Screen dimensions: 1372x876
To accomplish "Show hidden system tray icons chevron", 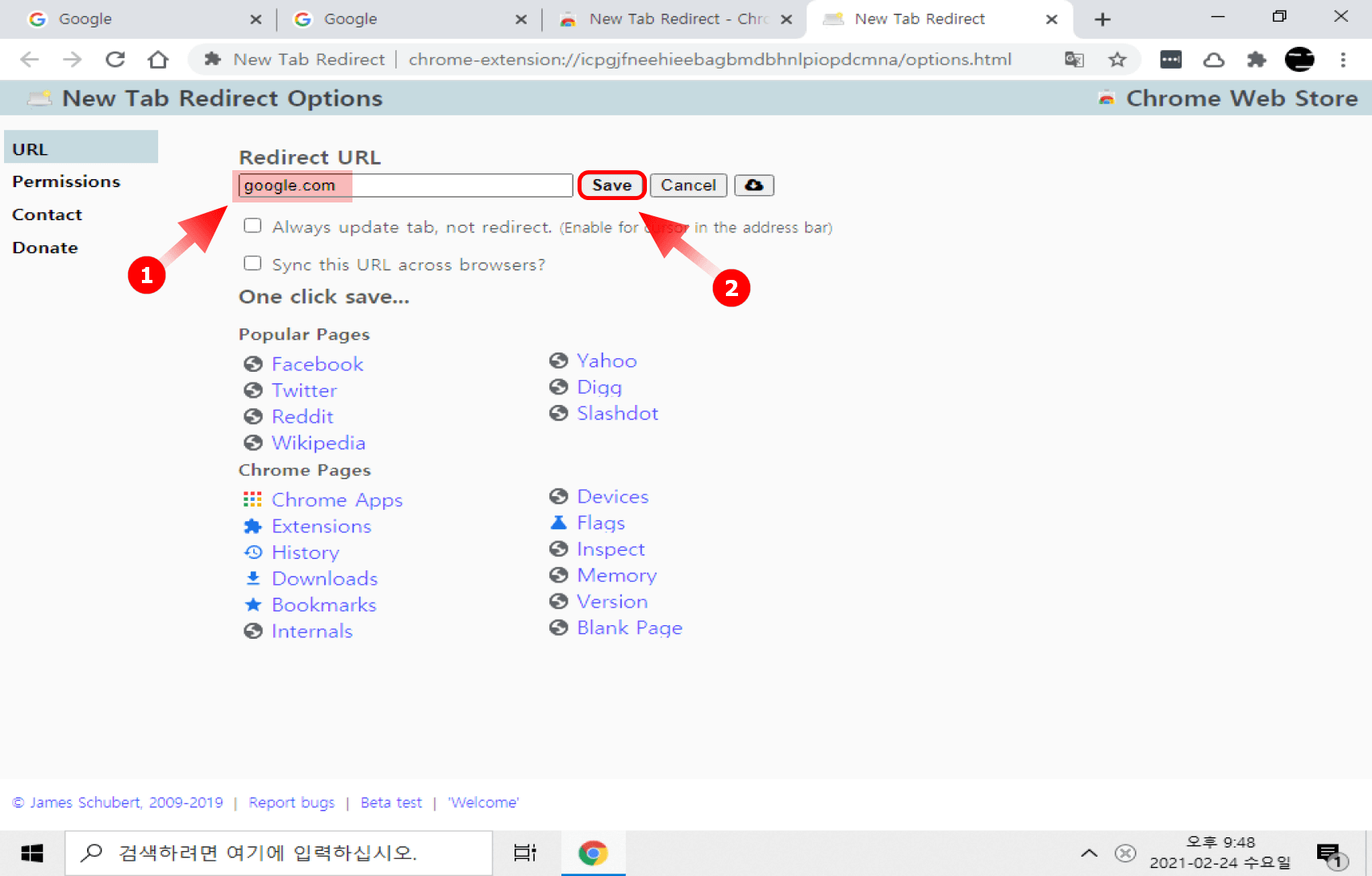I will [1089, 853].
